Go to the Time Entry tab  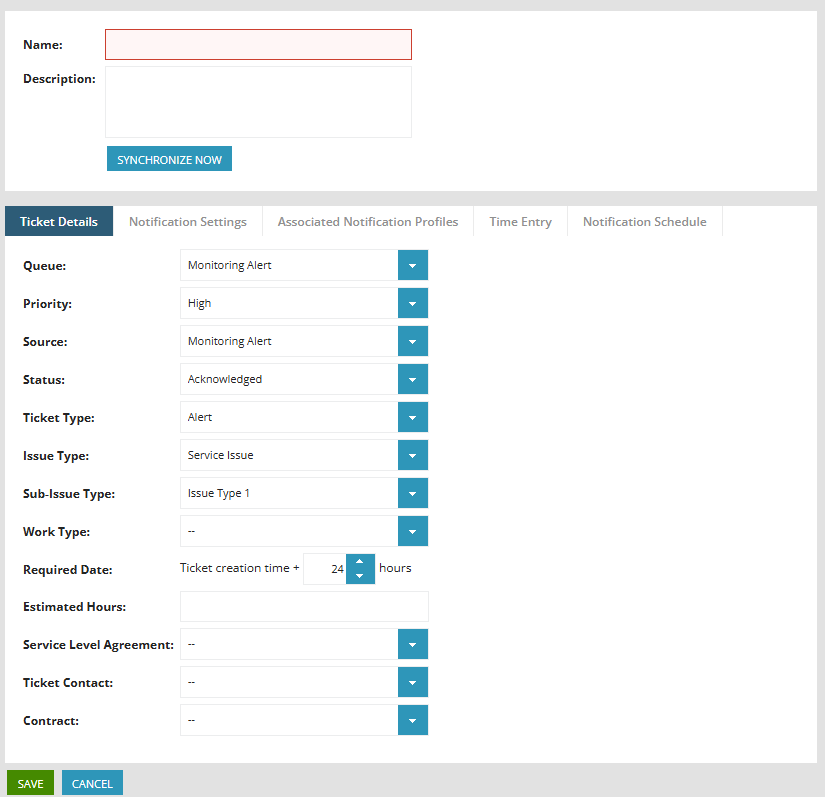click(520, 222)
